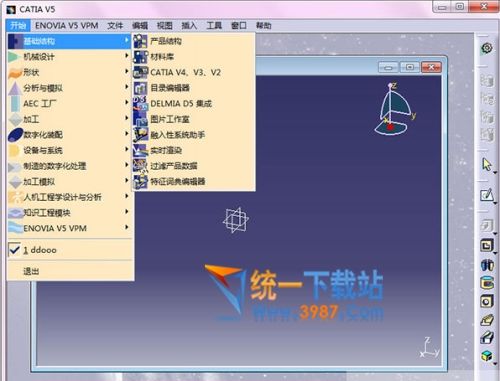Click the select arrow tool in right toolbar
Image resolution: width=500 pixels, height=381 pixels.
point(487,164)
